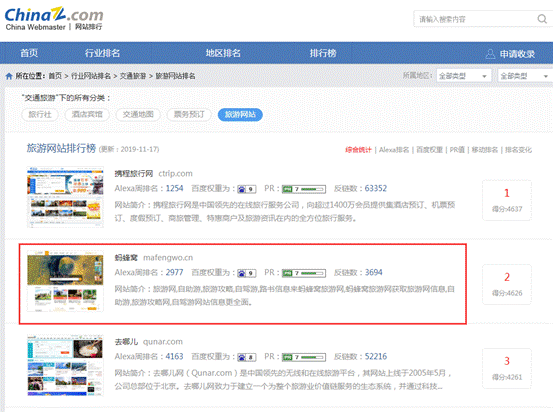The image size is (553, 412).
Task: Go to 行业网站排名 in breadcrumb
Action: click(x=91, y=76)
